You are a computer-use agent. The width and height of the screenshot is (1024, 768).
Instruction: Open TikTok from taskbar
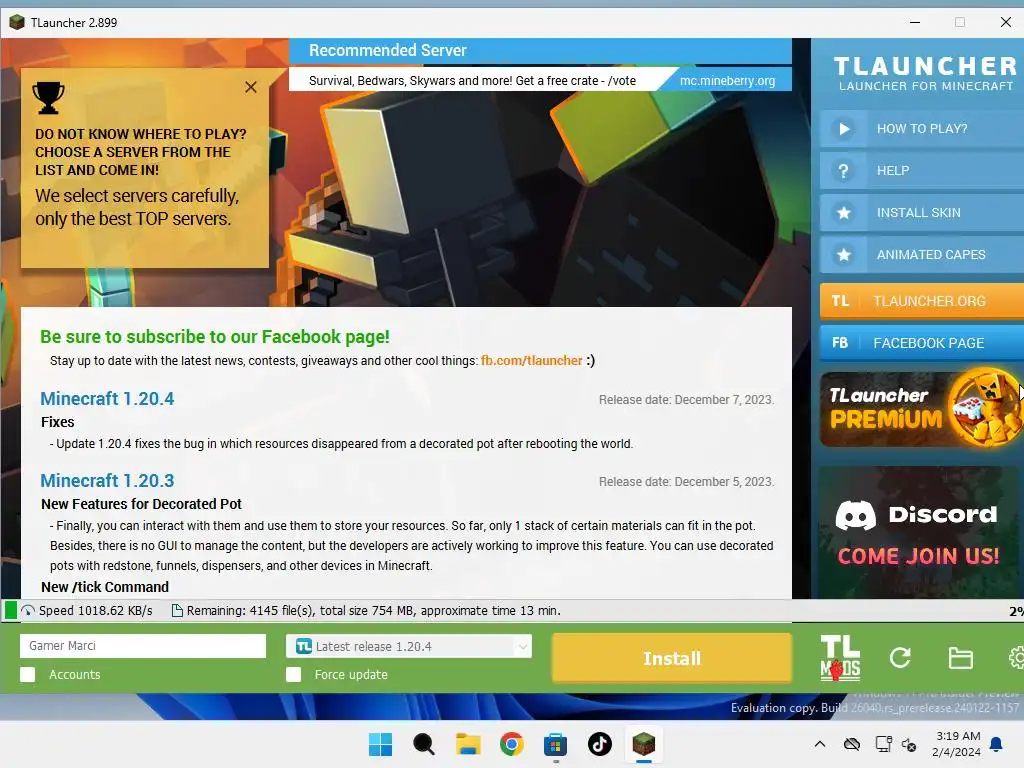[600, 744]
